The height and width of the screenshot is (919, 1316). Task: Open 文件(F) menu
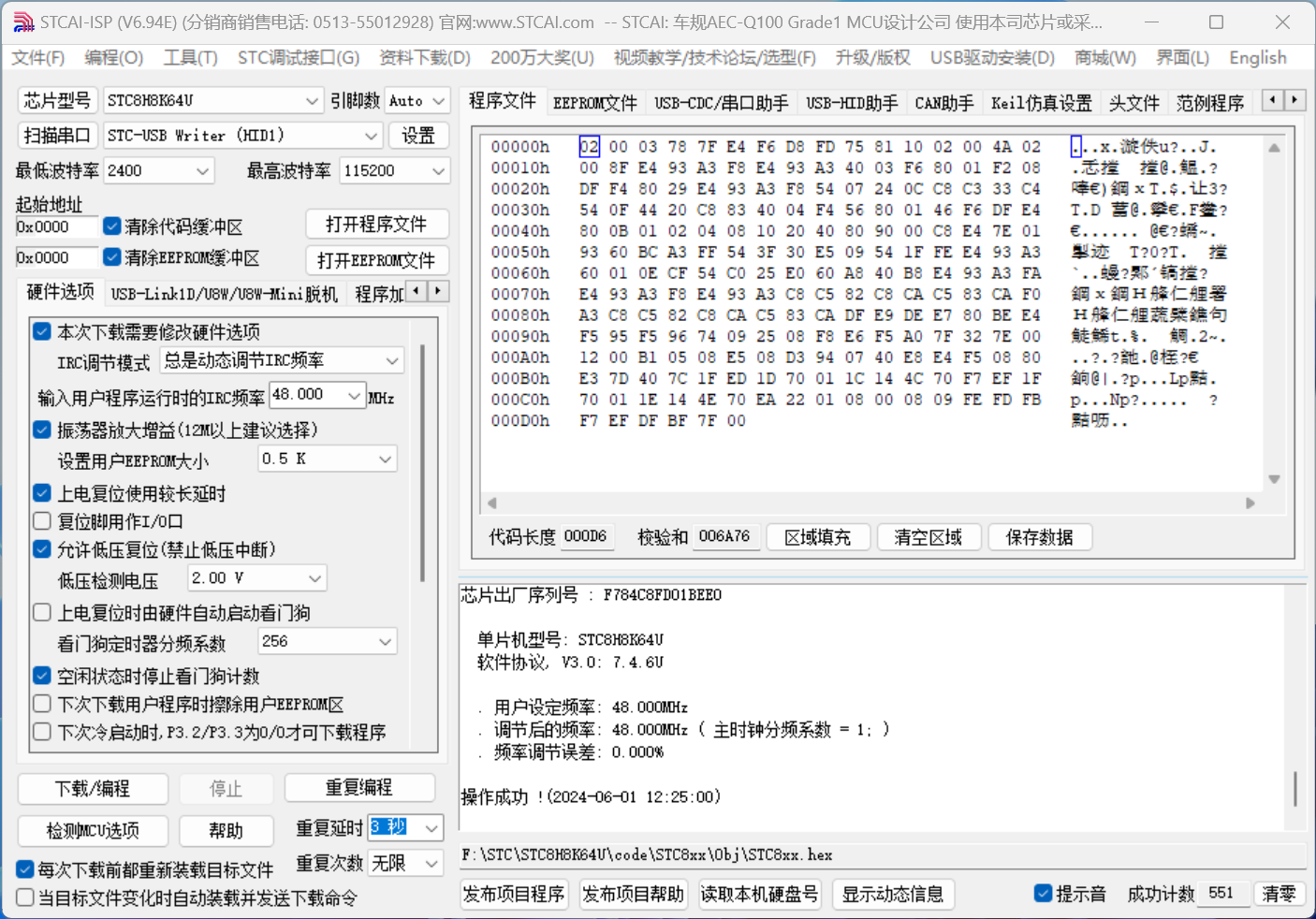[x=37, y=58]
